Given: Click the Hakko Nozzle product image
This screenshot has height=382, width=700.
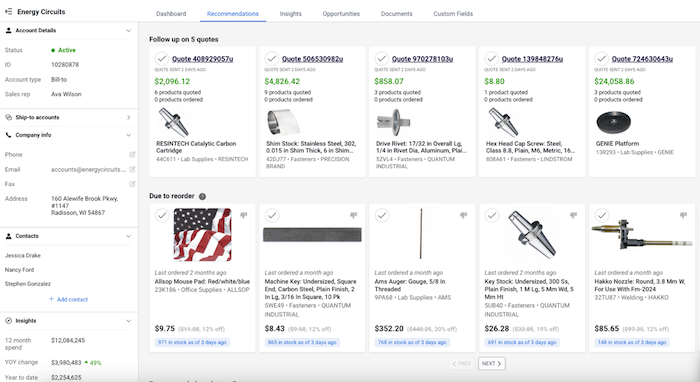Looking at the screenshot, I should tap(642, 235).
